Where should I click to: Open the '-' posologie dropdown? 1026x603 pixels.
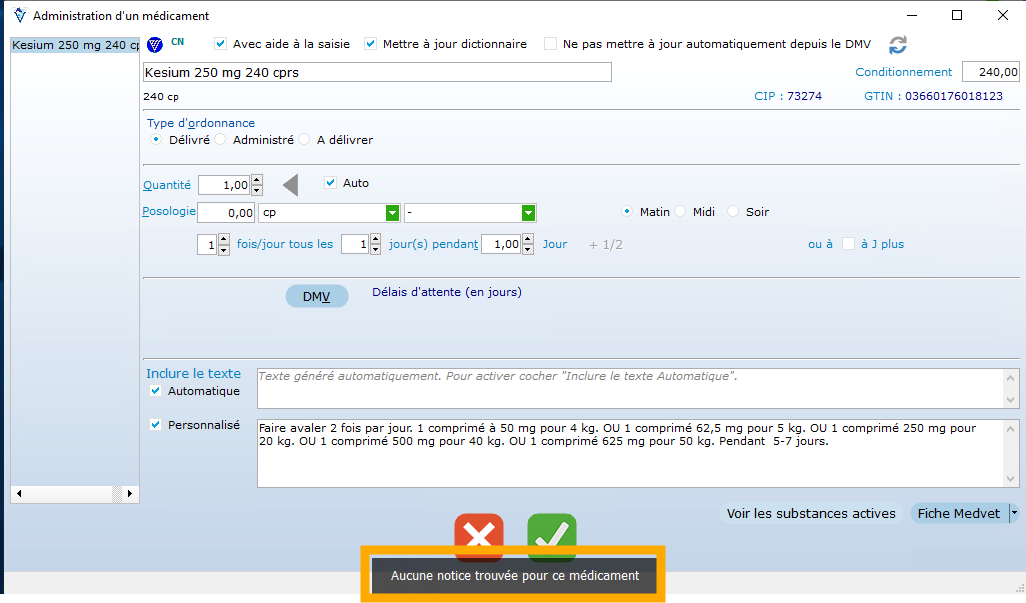pos(529,213)
